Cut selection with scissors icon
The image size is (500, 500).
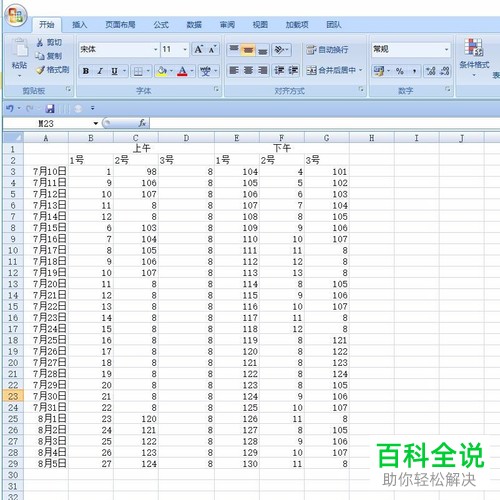(40, 43)
